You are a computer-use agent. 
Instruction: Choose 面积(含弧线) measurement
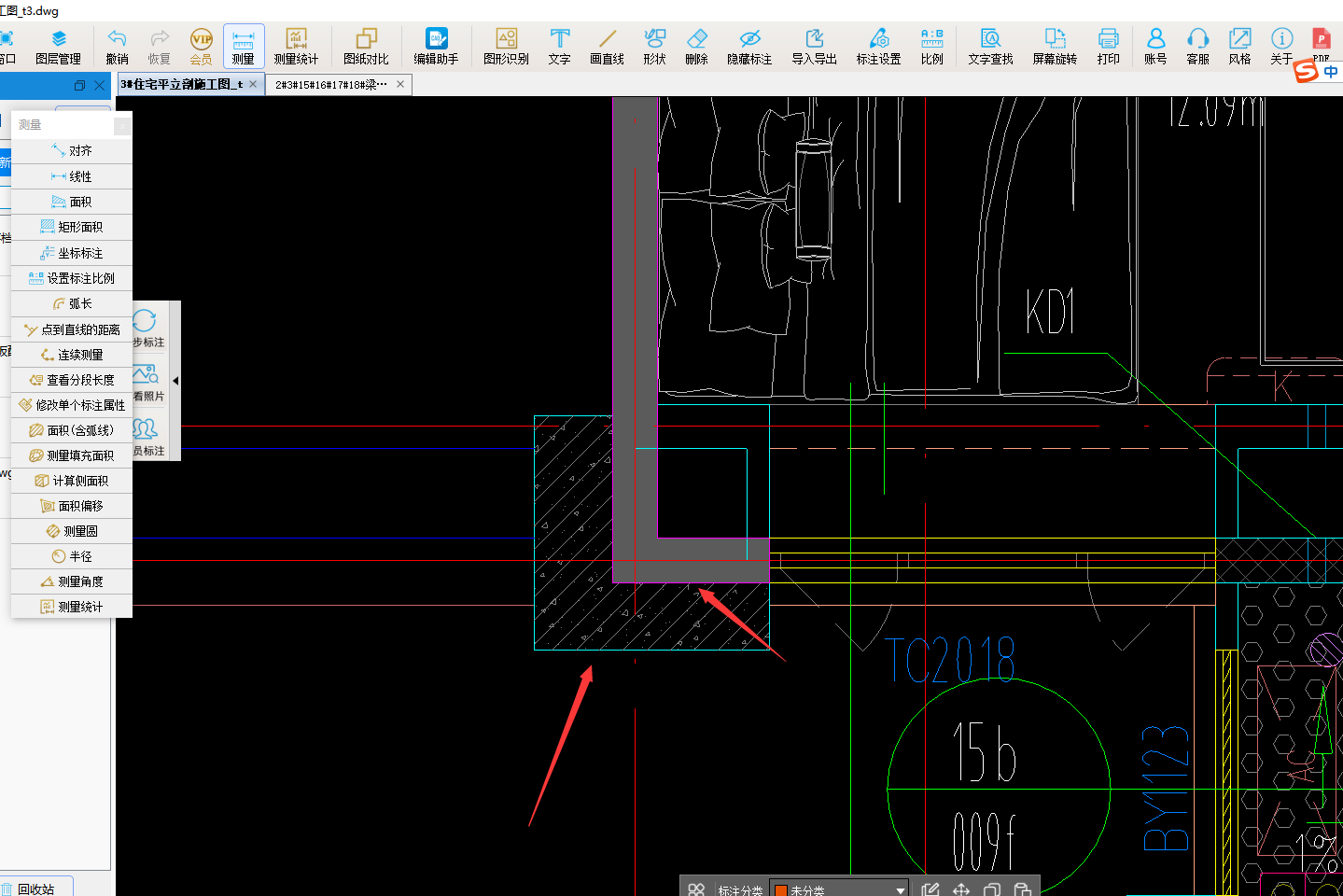click(72, 430)
